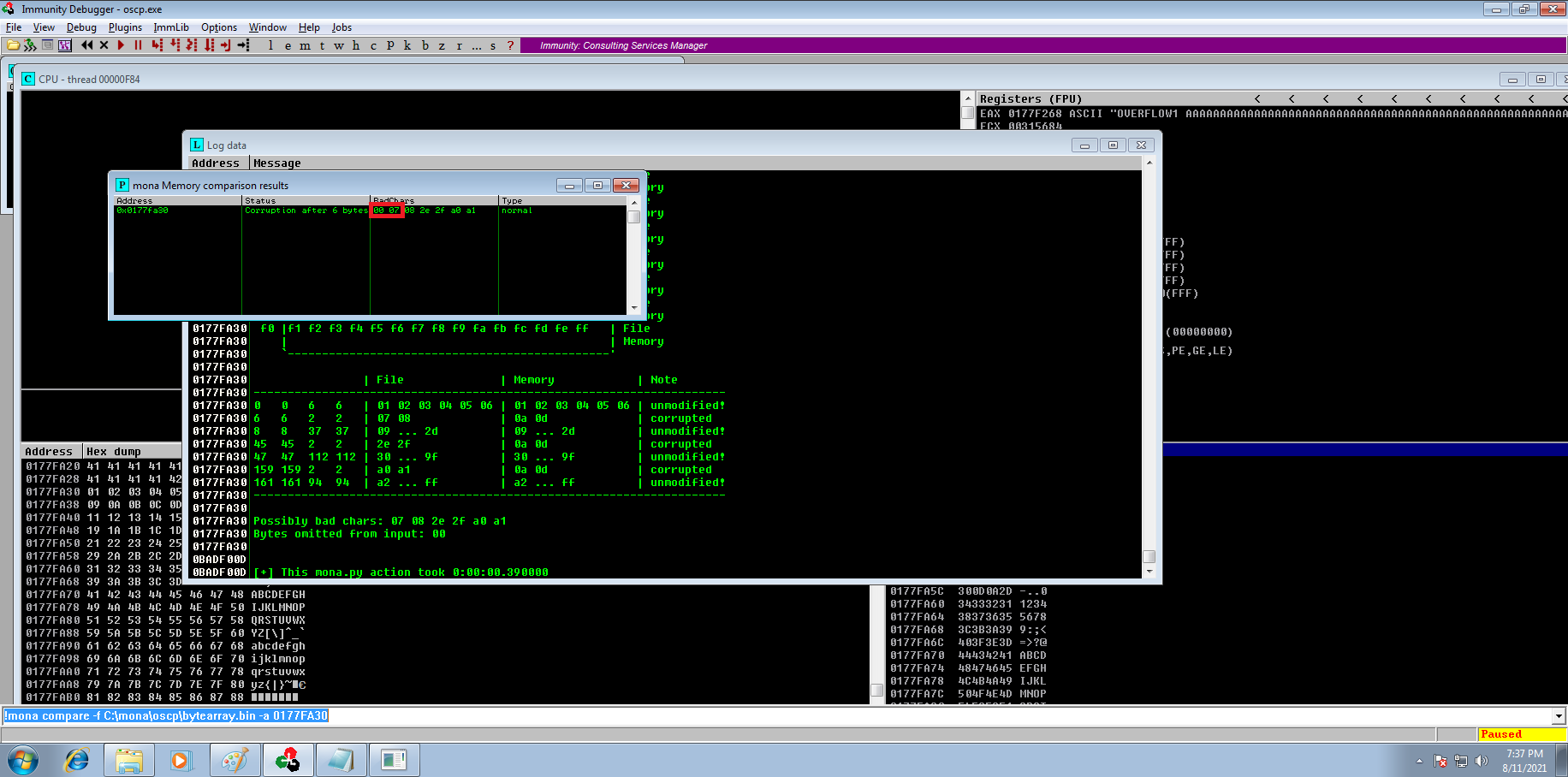Screen dimensions: 1568x777
Task: Run the program with the red play icon
Action: (x=121, y=45)
